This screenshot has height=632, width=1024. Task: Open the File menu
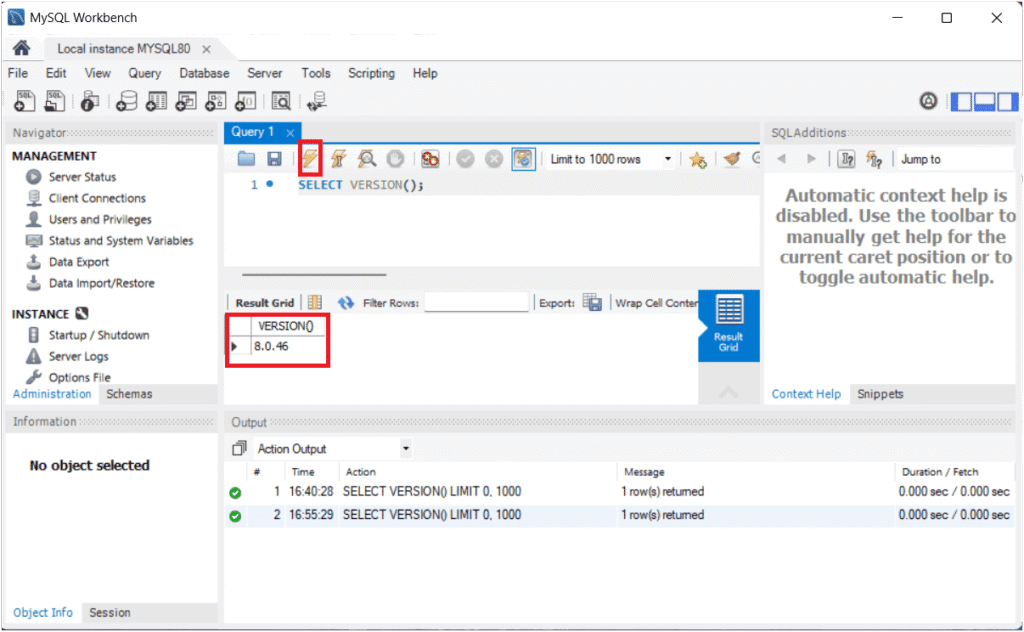click(18, 73)
